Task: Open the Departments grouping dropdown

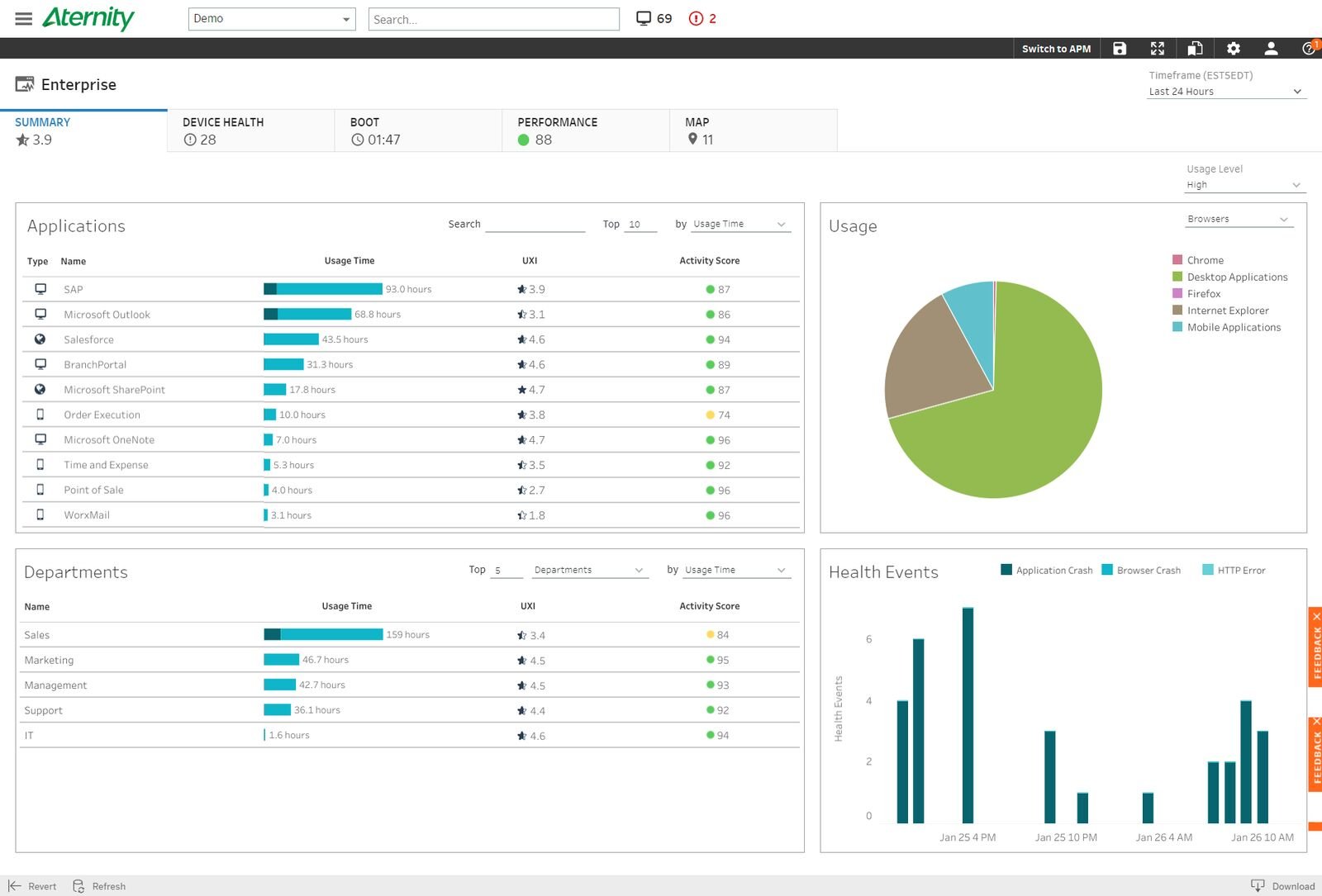Action: [589, 570]
